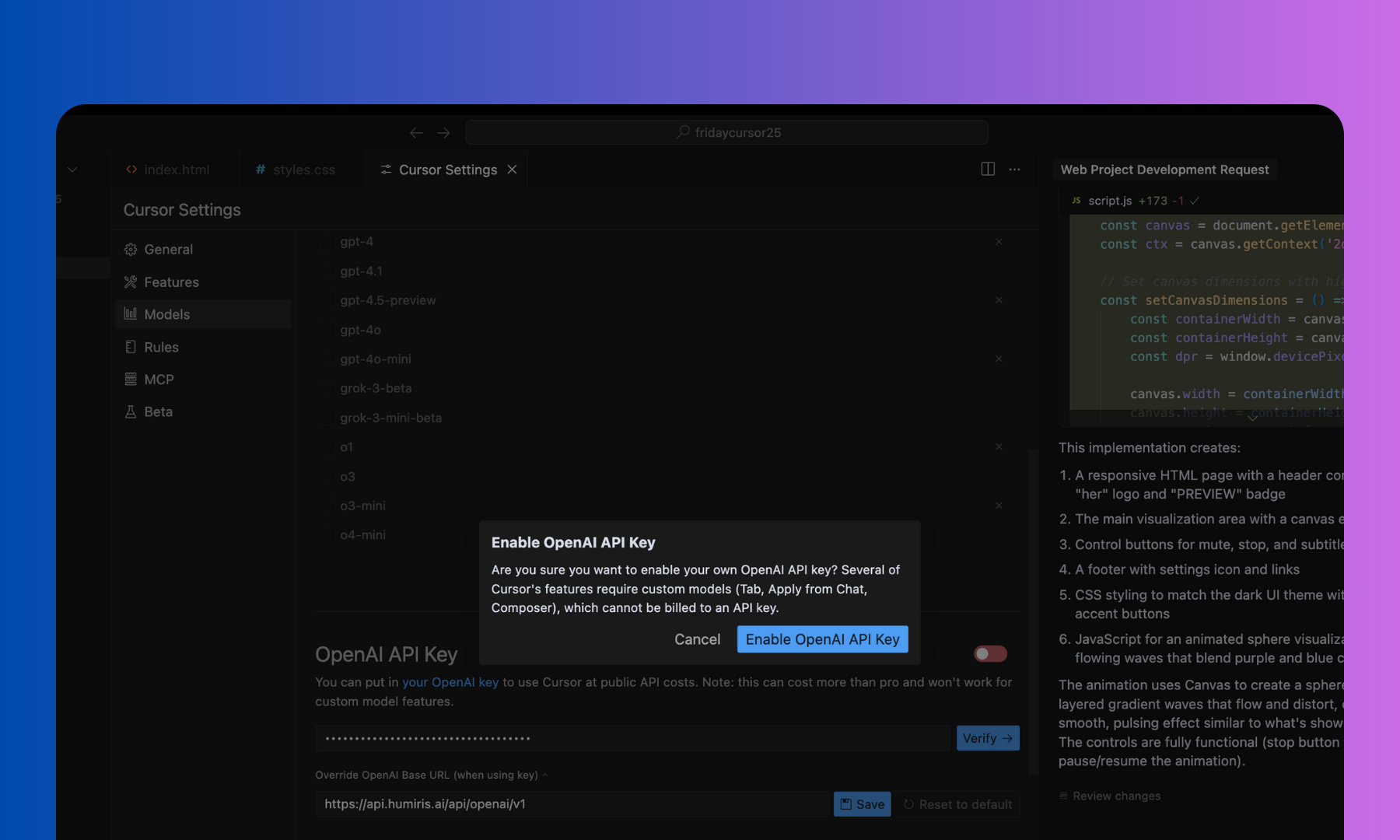Verify the OpenAI API key
This screenshot has height=840, width=1400.
pyautogui.click(x=988, y=738)
